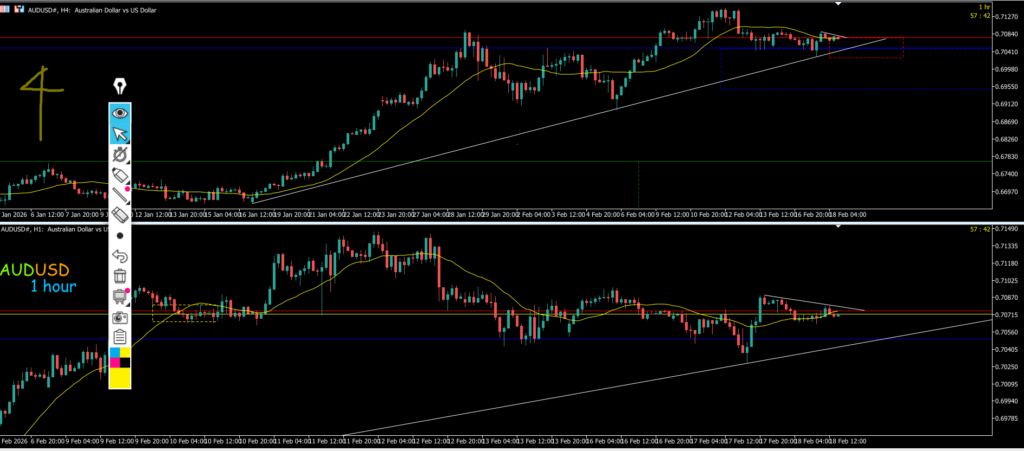Clear all ink with trash icon
This screenshot has height=451, width=1024.
[120, 275]
